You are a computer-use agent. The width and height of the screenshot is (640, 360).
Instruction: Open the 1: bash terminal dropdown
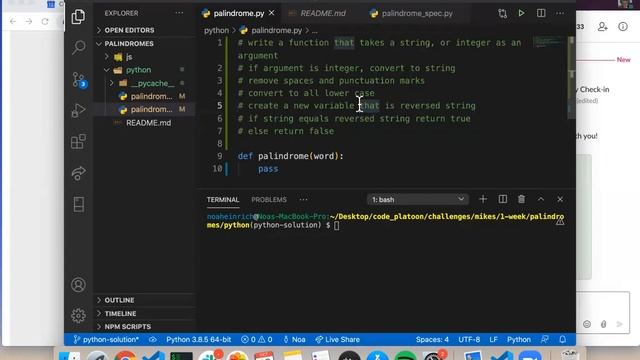click(418, 199)
